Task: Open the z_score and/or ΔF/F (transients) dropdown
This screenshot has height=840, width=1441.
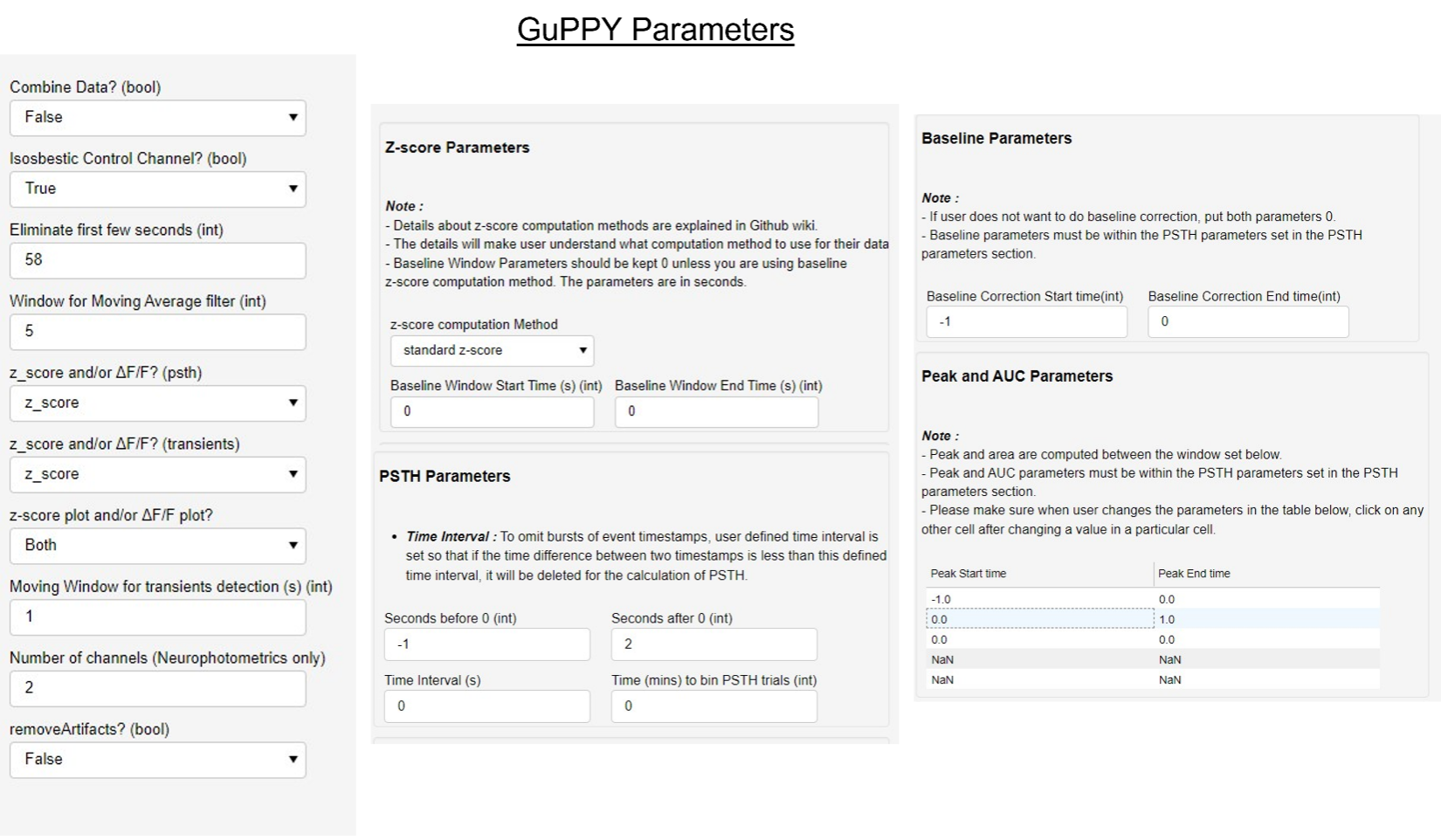Action: (x=158, y=474)
